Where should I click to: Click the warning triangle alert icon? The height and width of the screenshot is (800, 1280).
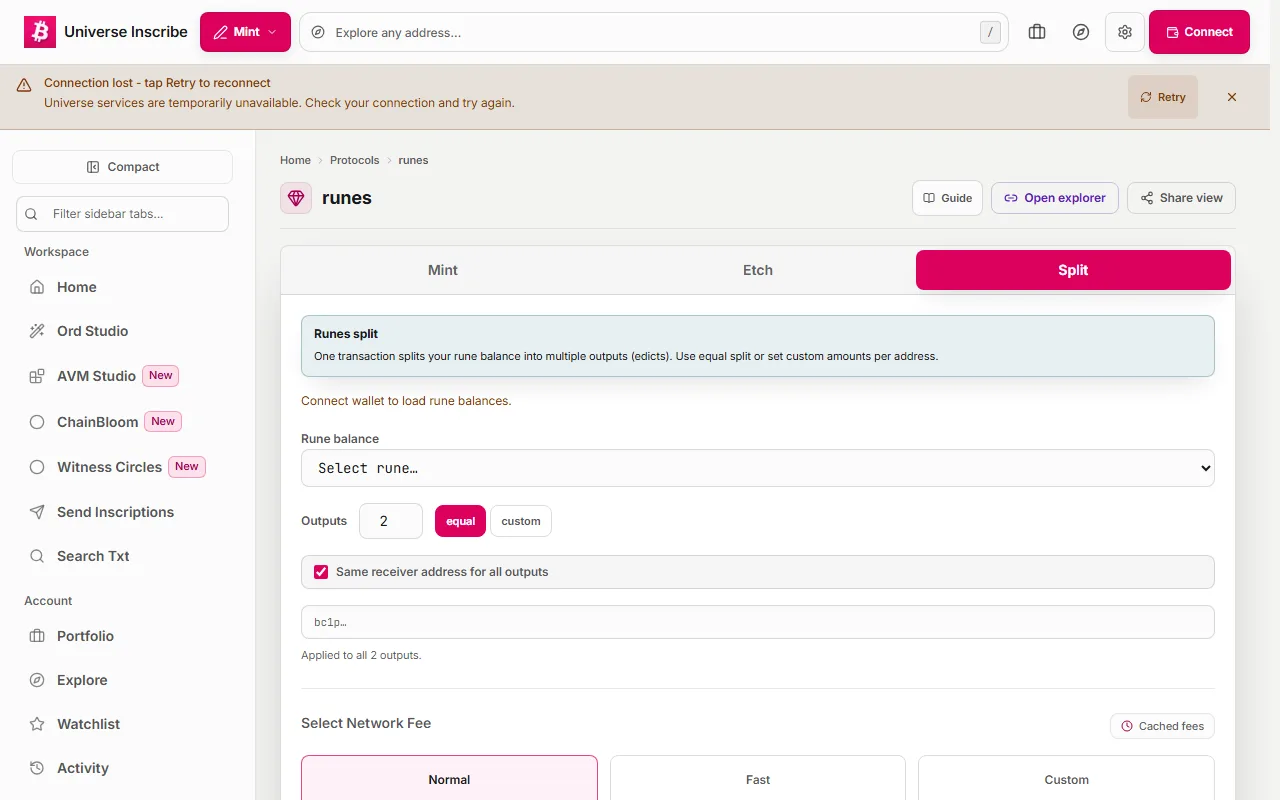pos(24,85)
